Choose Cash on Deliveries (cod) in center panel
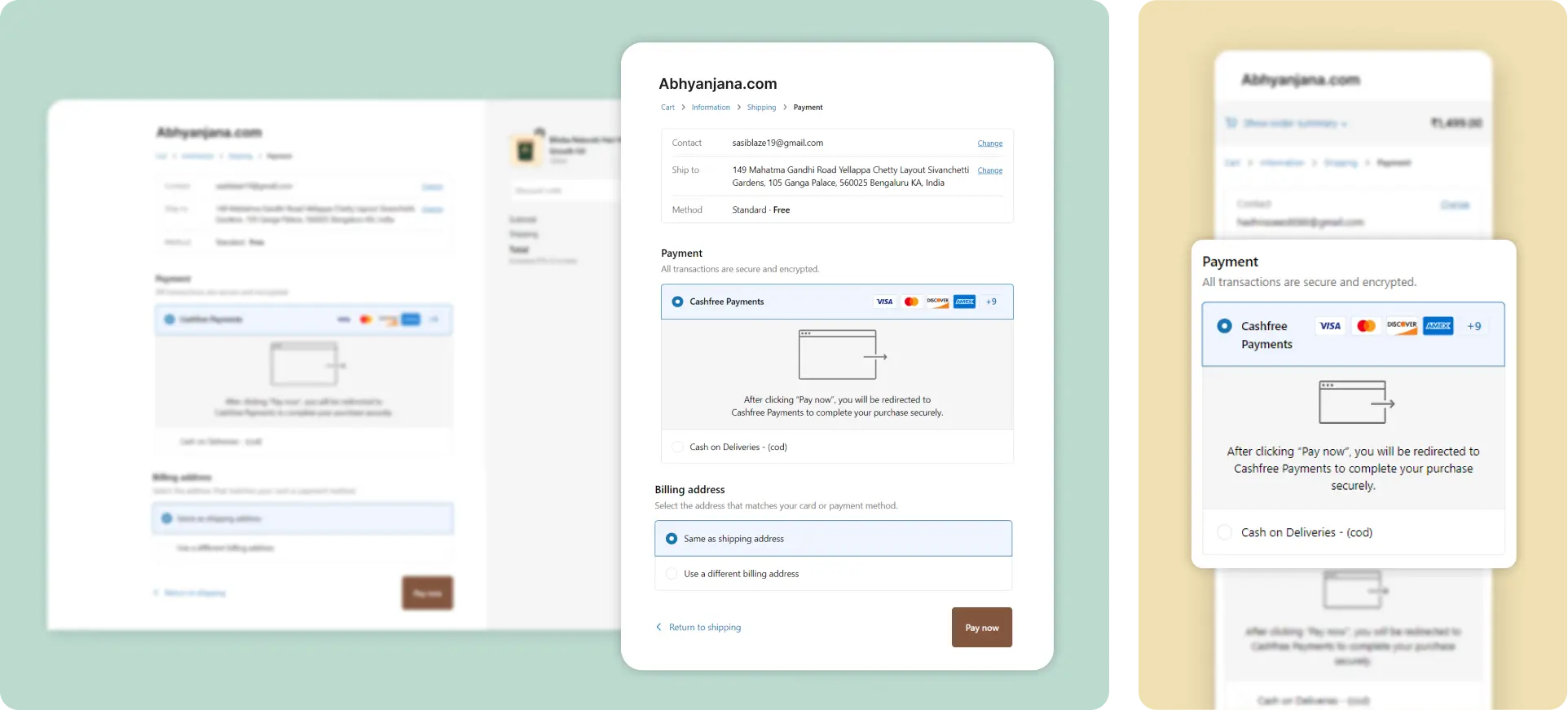The image size is (1568, 710). tap(677, 447)
